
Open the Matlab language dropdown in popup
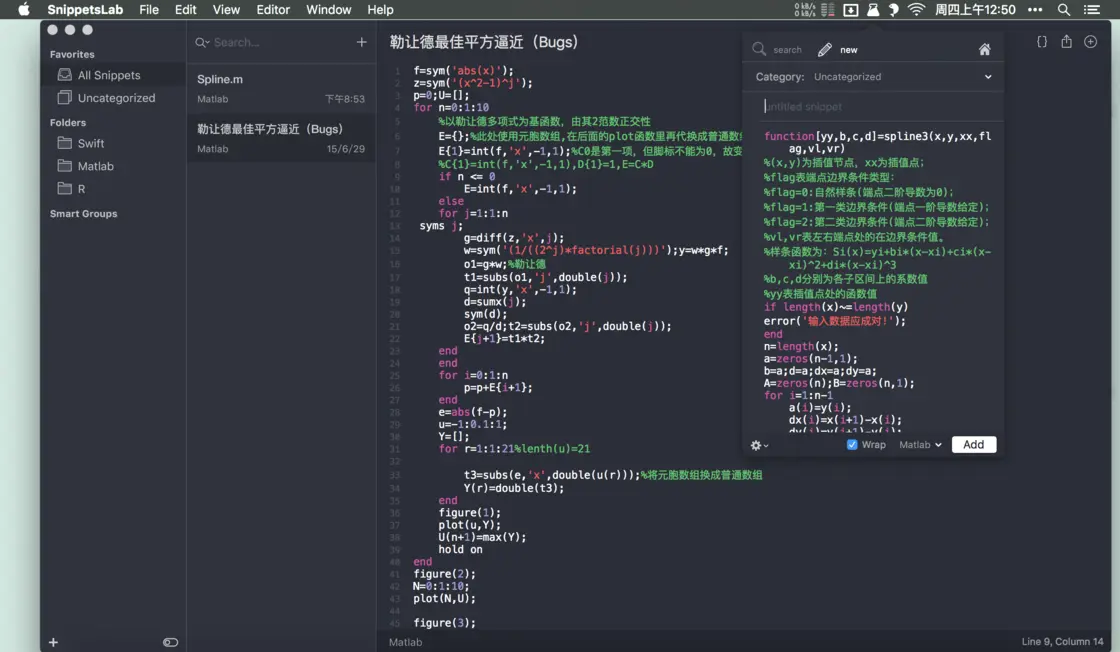coord(920,444)
